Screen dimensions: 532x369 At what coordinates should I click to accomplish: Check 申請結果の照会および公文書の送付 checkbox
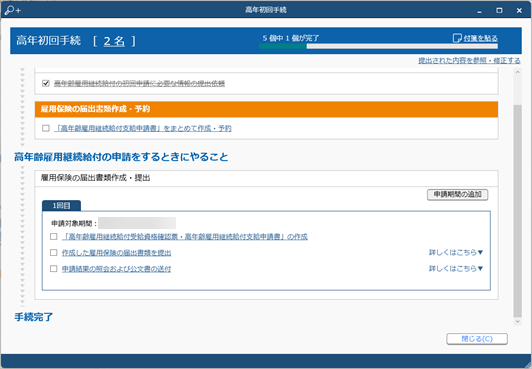point(54,269)
